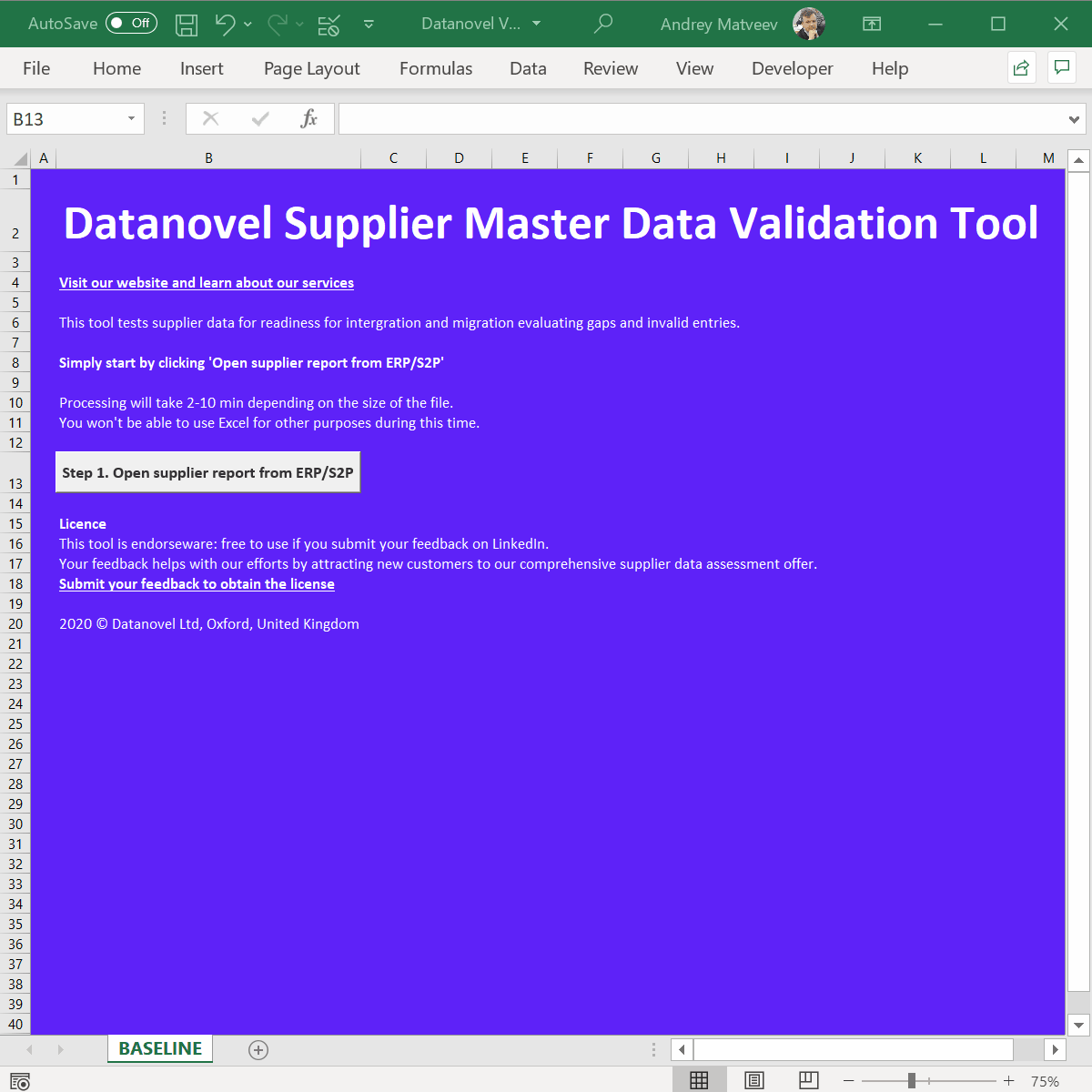Open the Undo history dropdown arrow
Image resolution: width=1092 pixels, height=1092 pixels.
248,25
